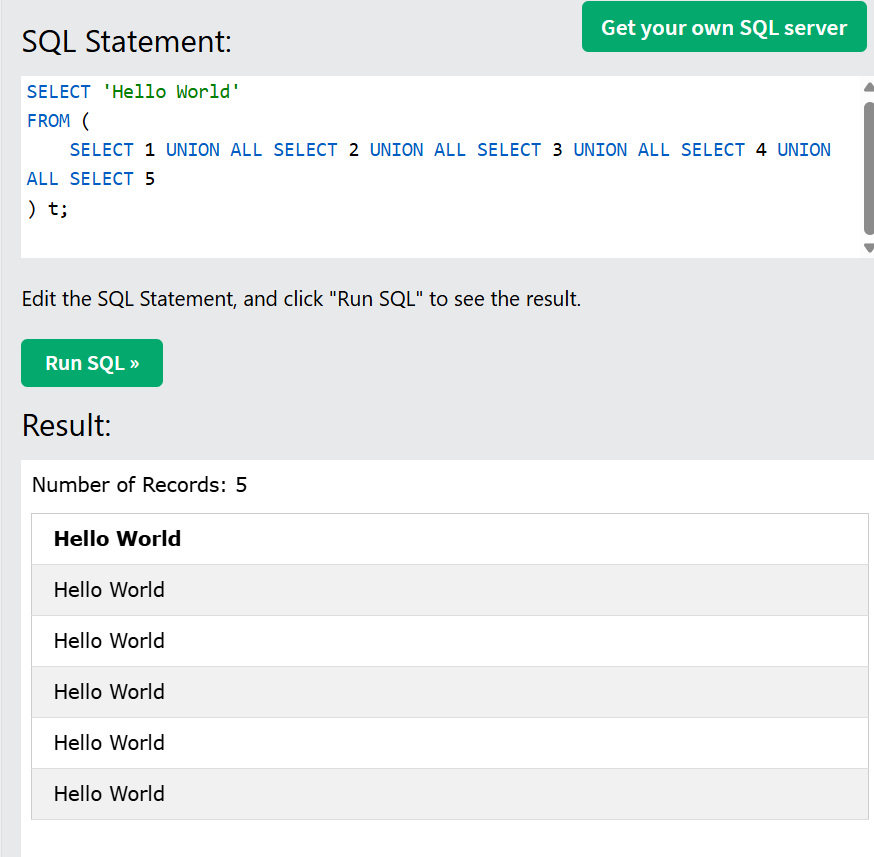Click the SQL editor vertical scrollbar thumb
874x857 pixels.
click(x=867, y=165)
